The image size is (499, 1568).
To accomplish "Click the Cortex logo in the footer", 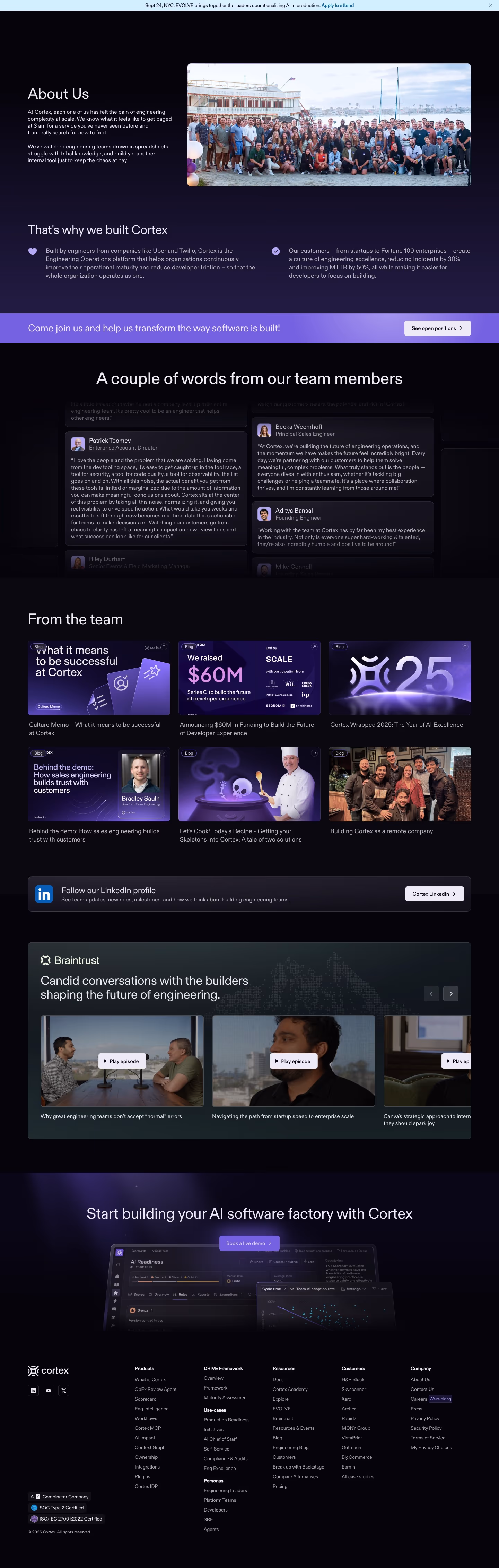I will [x=48, y=1371].
